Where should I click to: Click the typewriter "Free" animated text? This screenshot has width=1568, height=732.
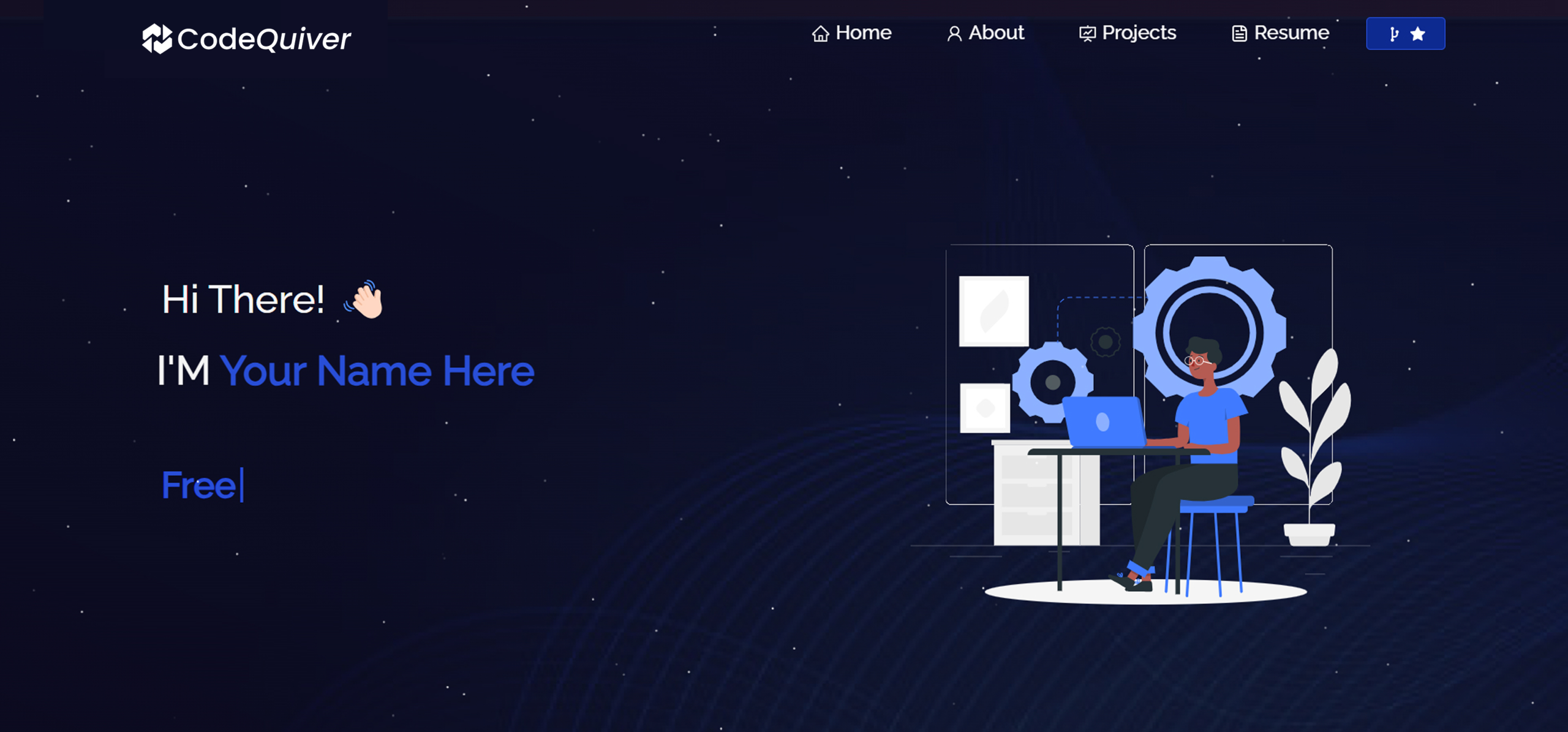(x=199, y=485)
